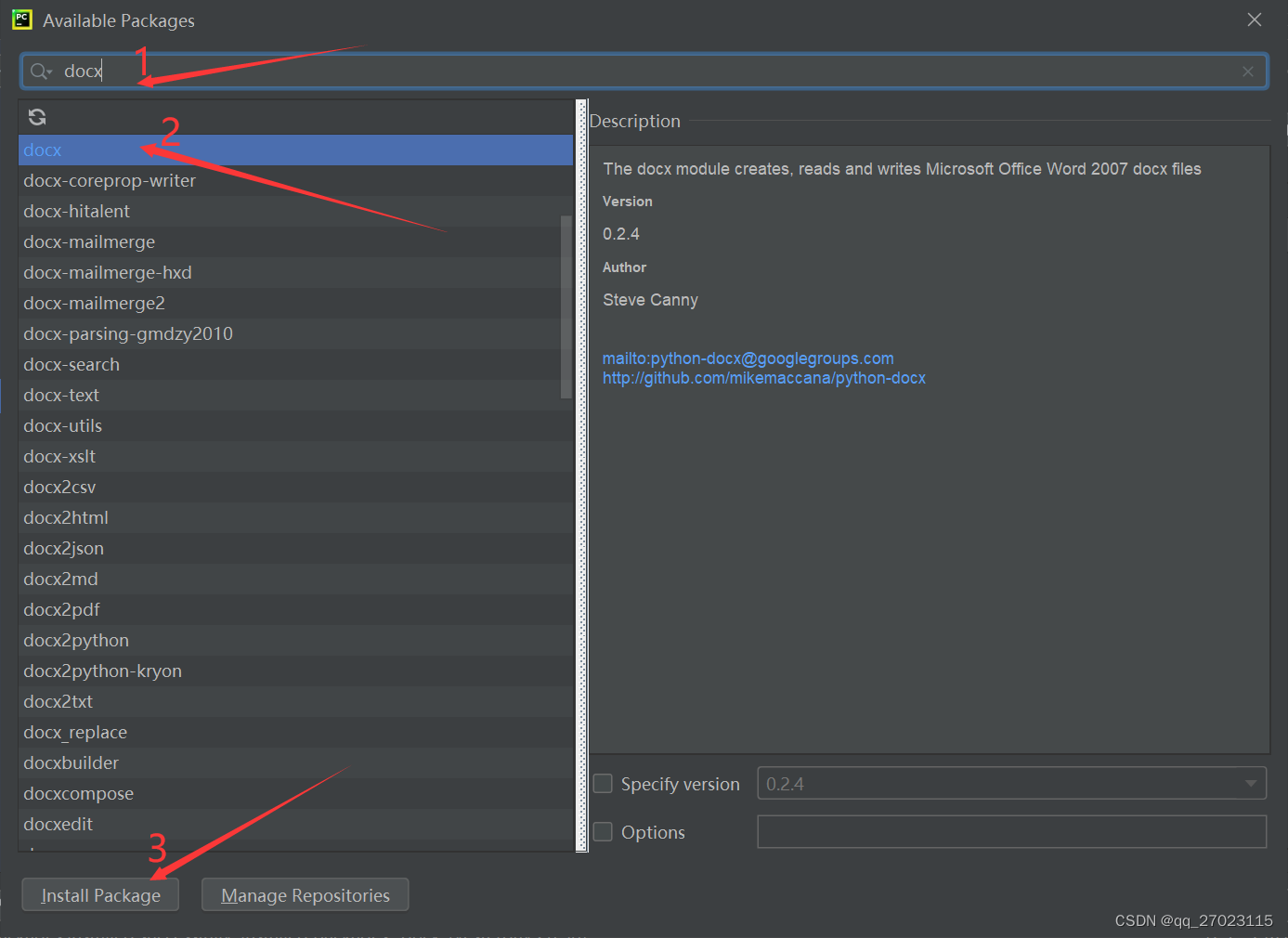1288x938 pixels.
Task: Open the python-docx googlegroups mailto link
Action: coord(748,358)
